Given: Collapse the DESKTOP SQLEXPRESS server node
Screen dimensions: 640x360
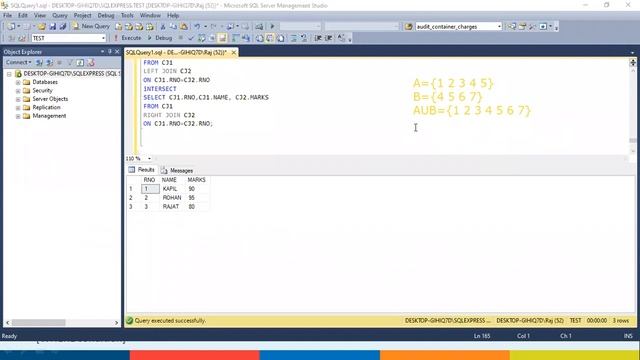Looking at the screenshot, I should pyautogui.click(x=9, y=74).
